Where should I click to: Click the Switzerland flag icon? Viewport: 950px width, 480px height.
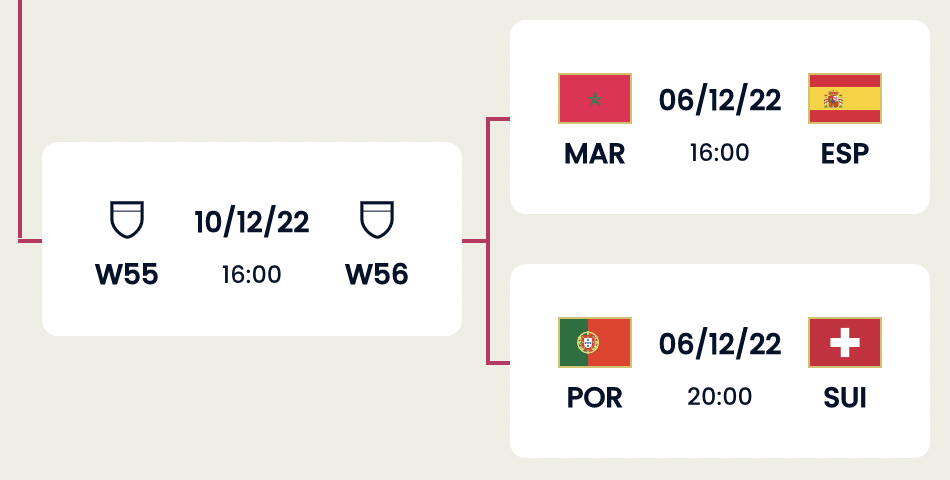pyautogui.click(x=844, y=343)
